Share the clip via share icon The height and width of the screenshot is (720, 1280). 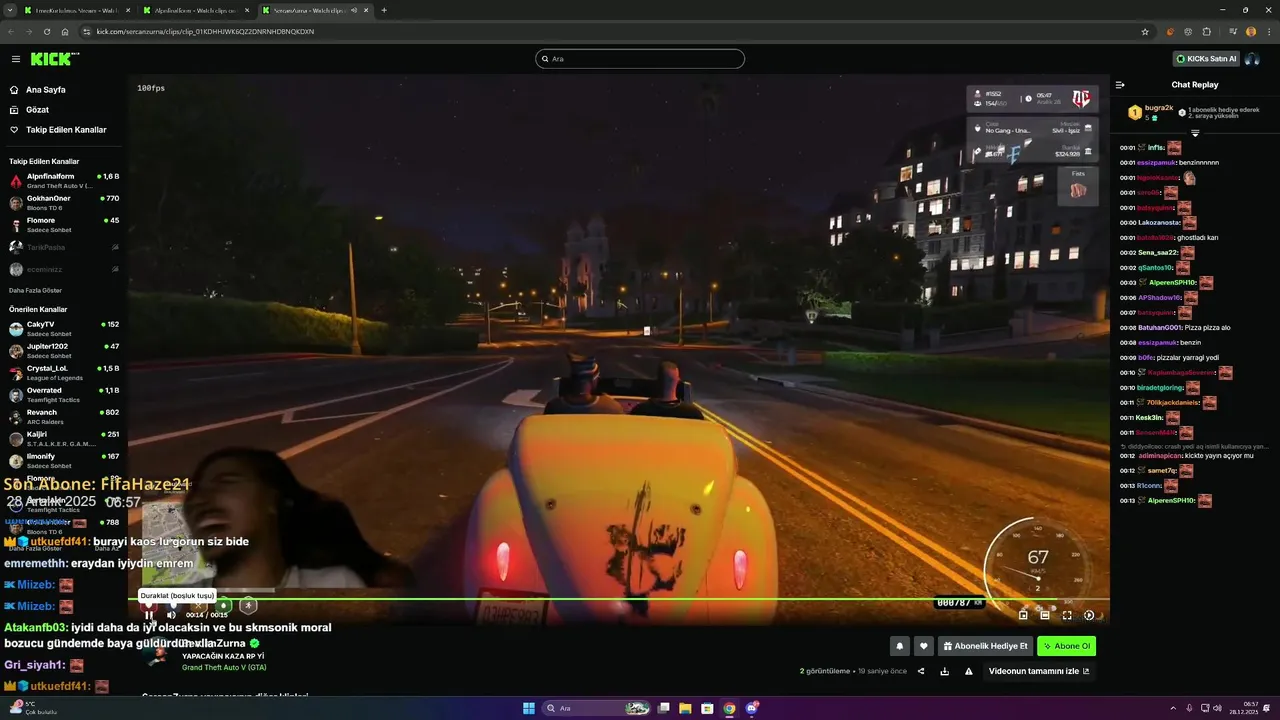(x=921, y=671)
